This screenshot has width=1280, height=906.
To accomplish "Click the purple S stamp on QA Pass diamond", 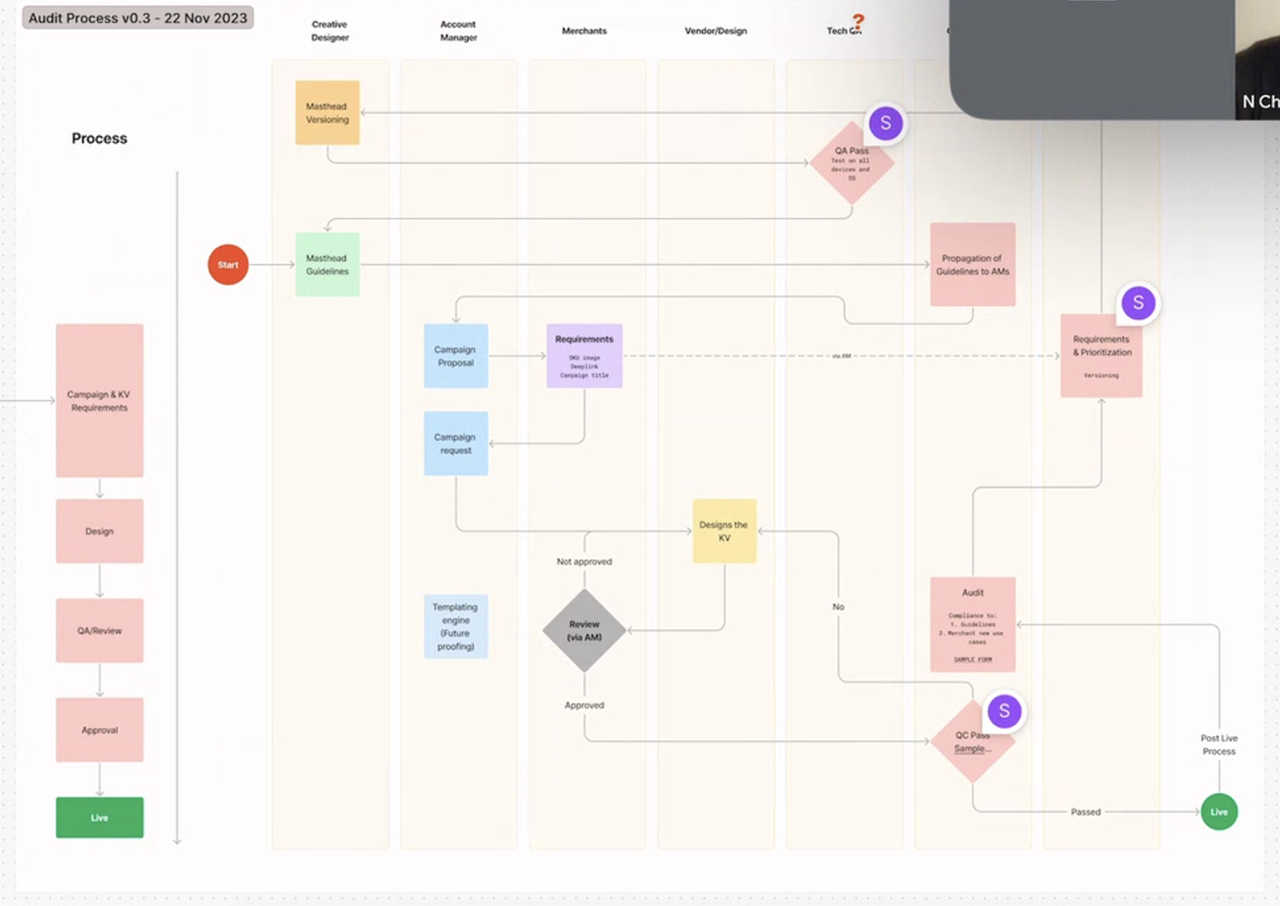I will tap(885, 123).
